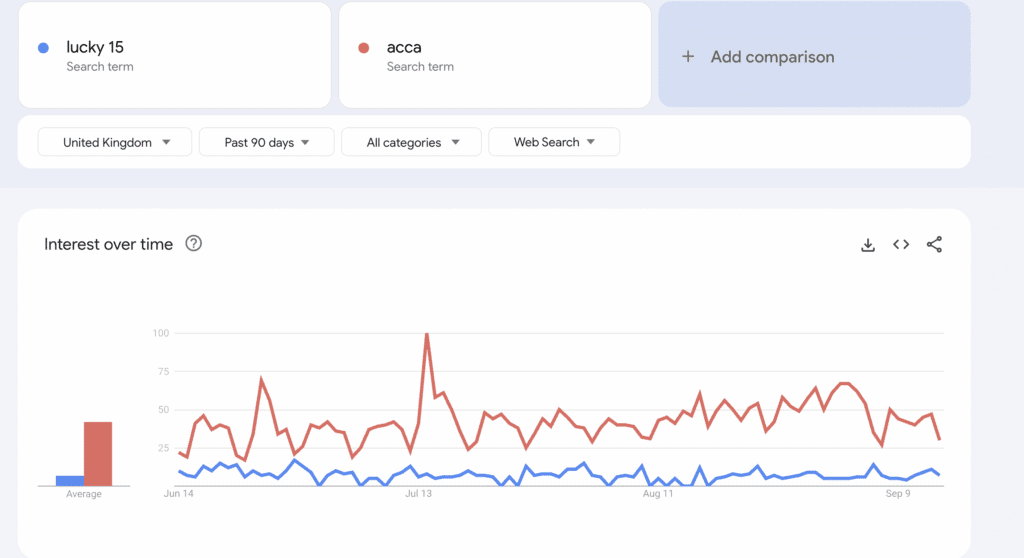Screen dimensions: 1024x558
Task: Click the red dot beside acca
Action: [364, 48]
